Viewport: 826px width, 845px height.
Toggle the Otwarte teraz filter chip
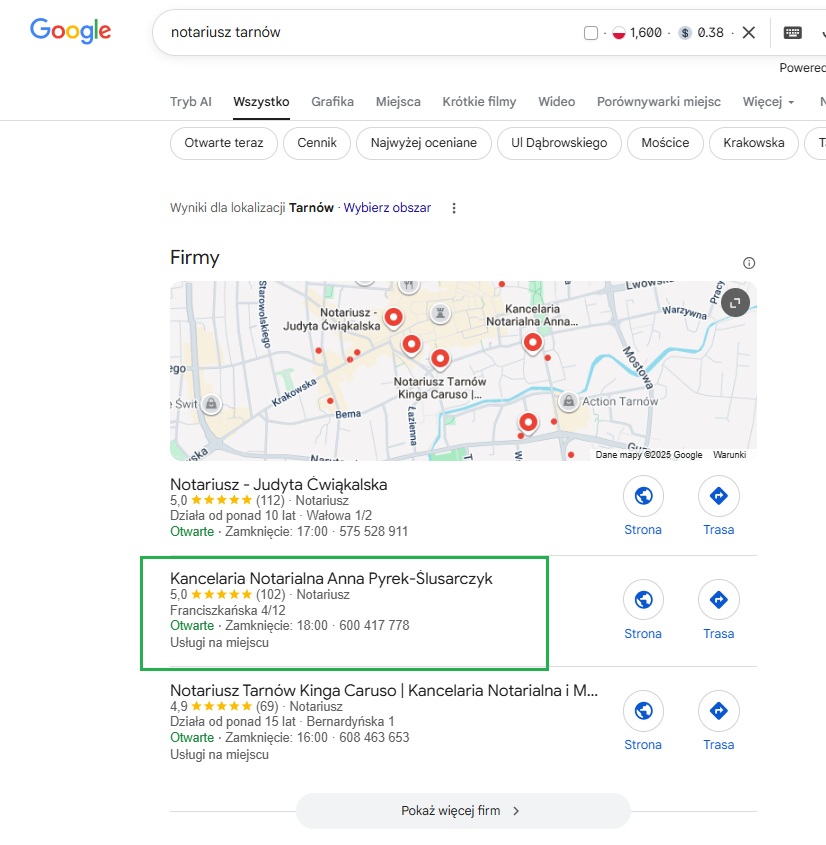[224, 143]
